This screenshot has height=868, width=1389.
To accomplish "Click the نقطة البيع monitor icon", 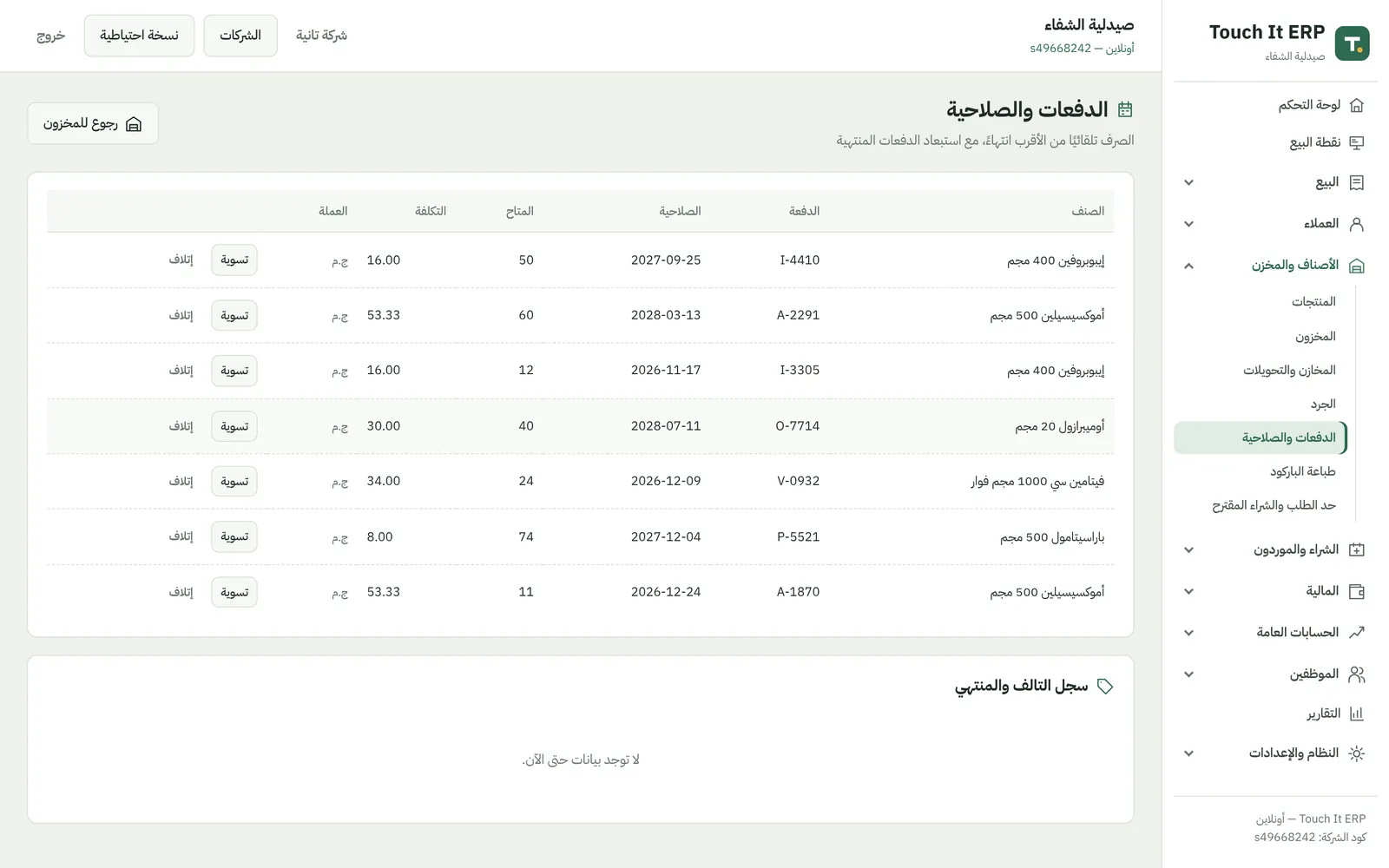I will (x=1357, y=142).
